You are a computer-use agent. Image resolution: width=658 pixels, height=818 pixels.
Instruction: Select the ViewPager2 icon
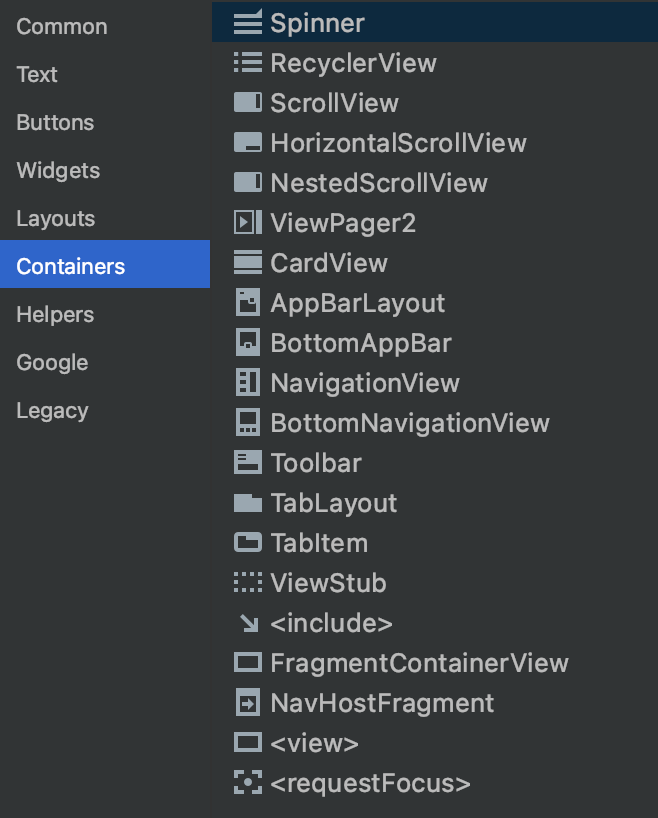click(x=248, y=223)
